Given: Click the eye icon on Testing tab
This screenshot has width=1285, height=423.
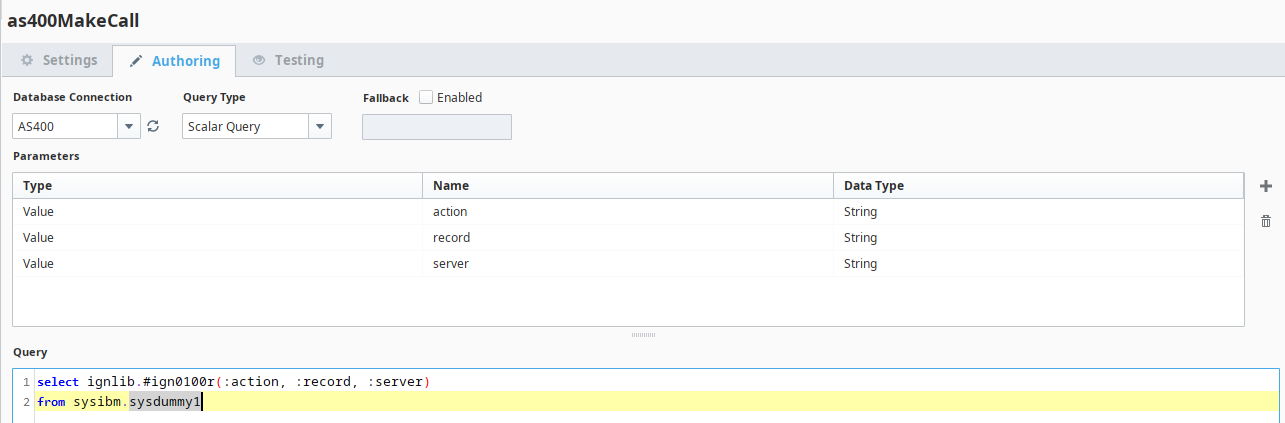Looking at the screenshot, I should [x=259, y=60].
